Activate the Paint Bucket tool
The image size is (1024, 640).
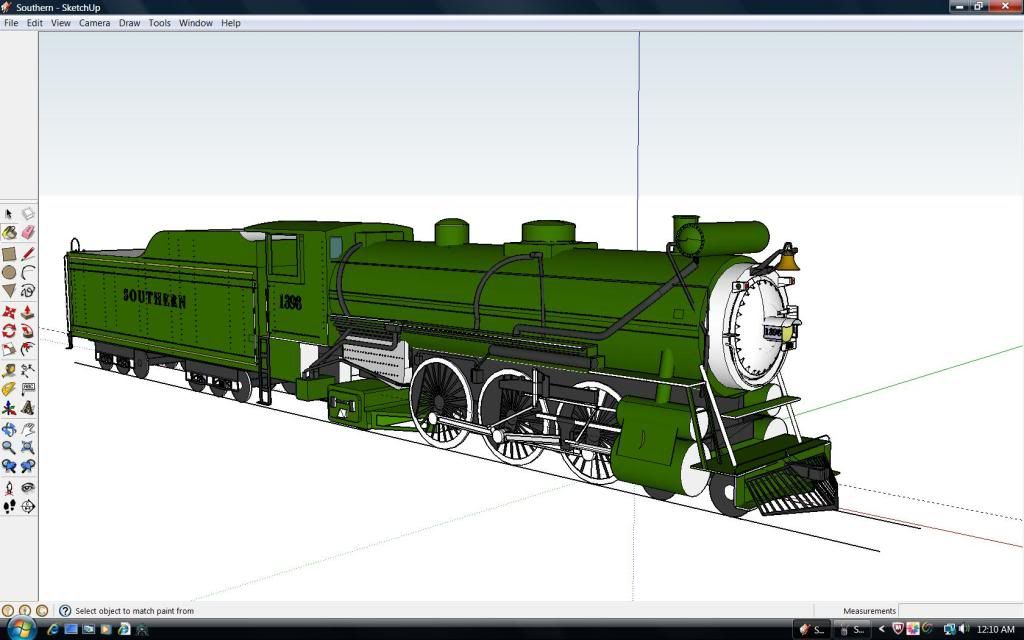coord(8,232)
